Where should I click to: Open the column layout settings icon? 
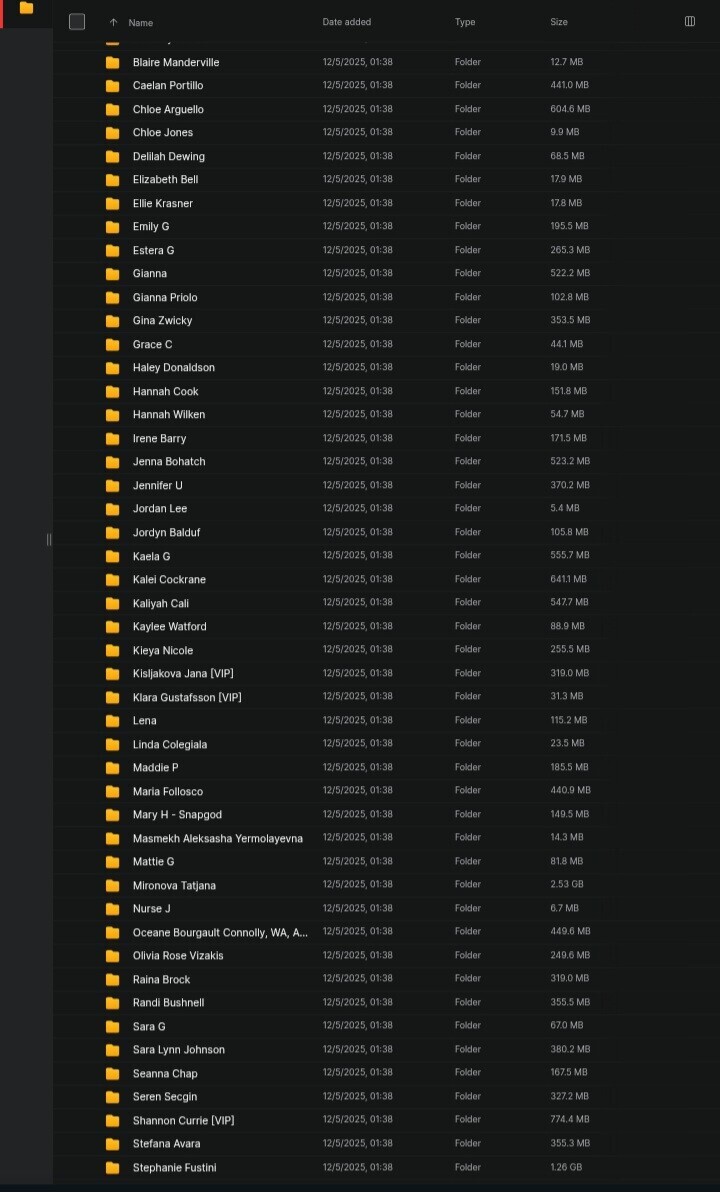pyautogui.click(x=690, y=22)
